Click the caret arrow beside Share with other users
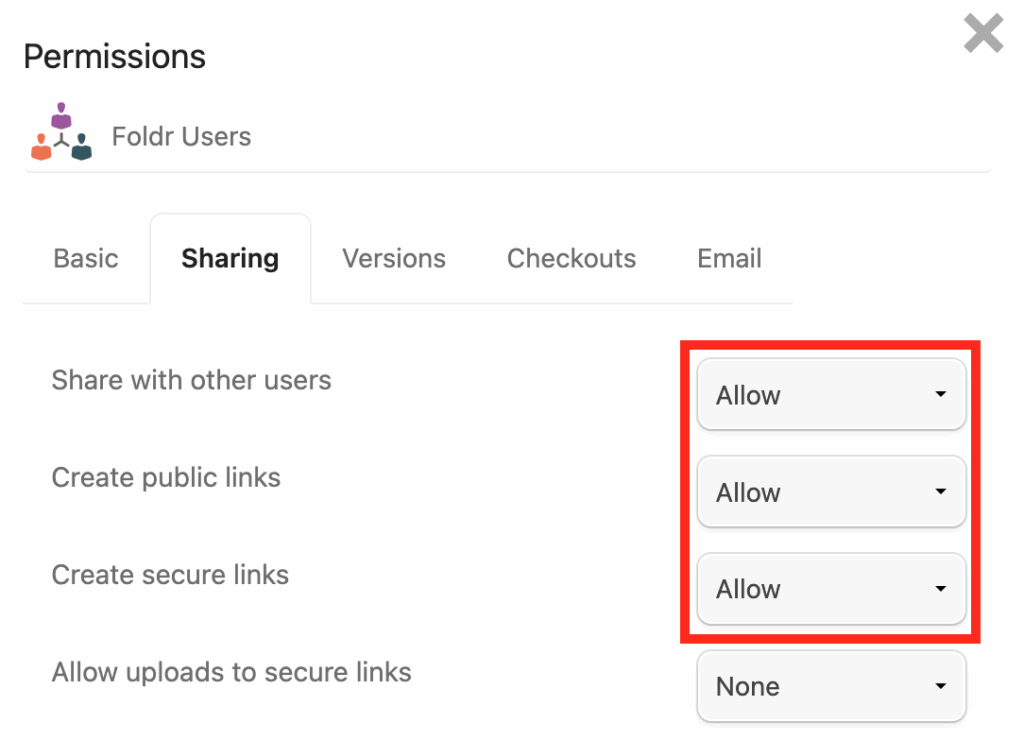 pyautogui.click(x=940, y=395)
